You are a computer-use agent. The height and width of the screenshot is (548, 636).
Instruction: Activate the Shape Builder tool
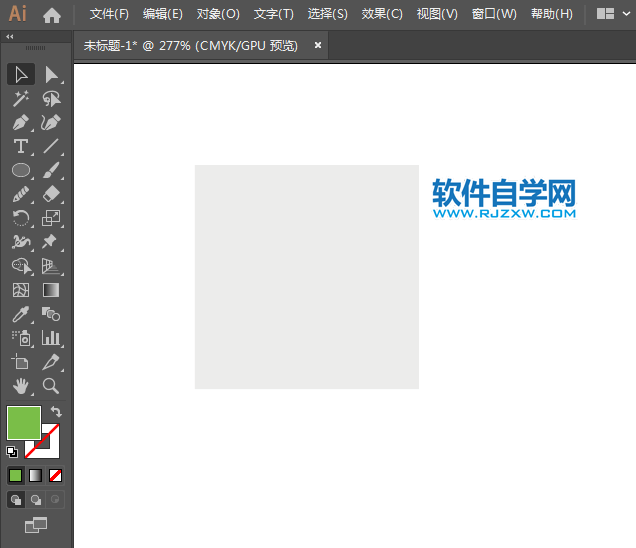pos(21,266)
